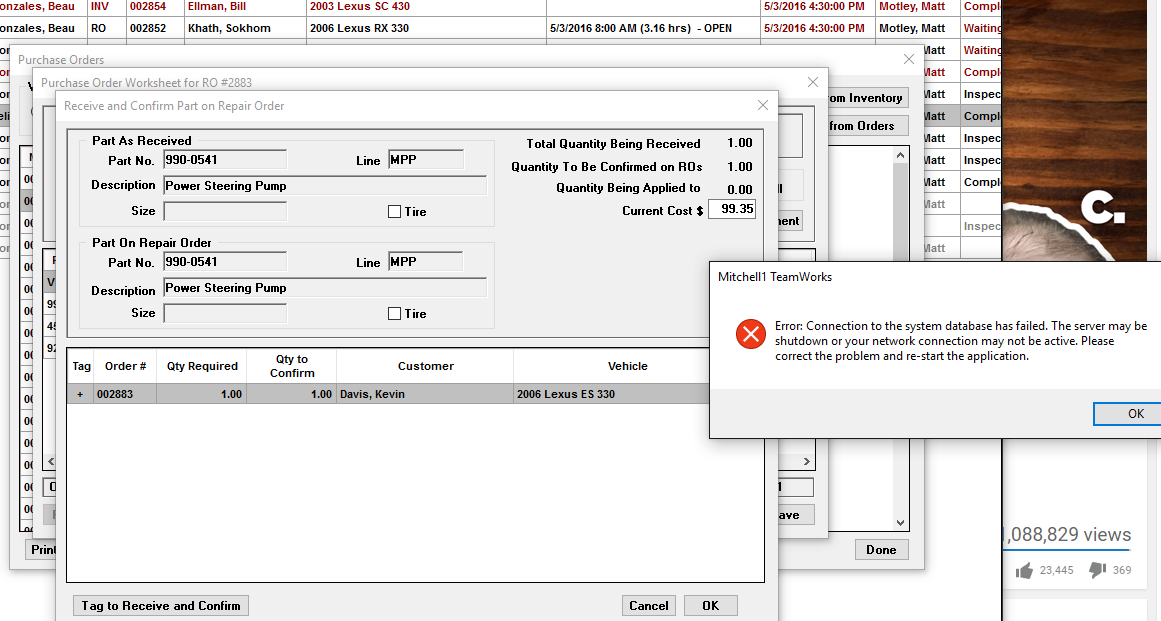Close the Purchase Orders window
Viewport: 1161px width, 621px height.
pyautogui.click(x=909, y=59)
